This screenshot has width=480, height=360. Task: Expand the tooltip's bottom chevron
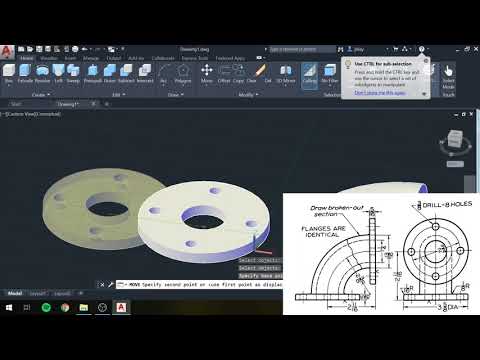point(424,94)
